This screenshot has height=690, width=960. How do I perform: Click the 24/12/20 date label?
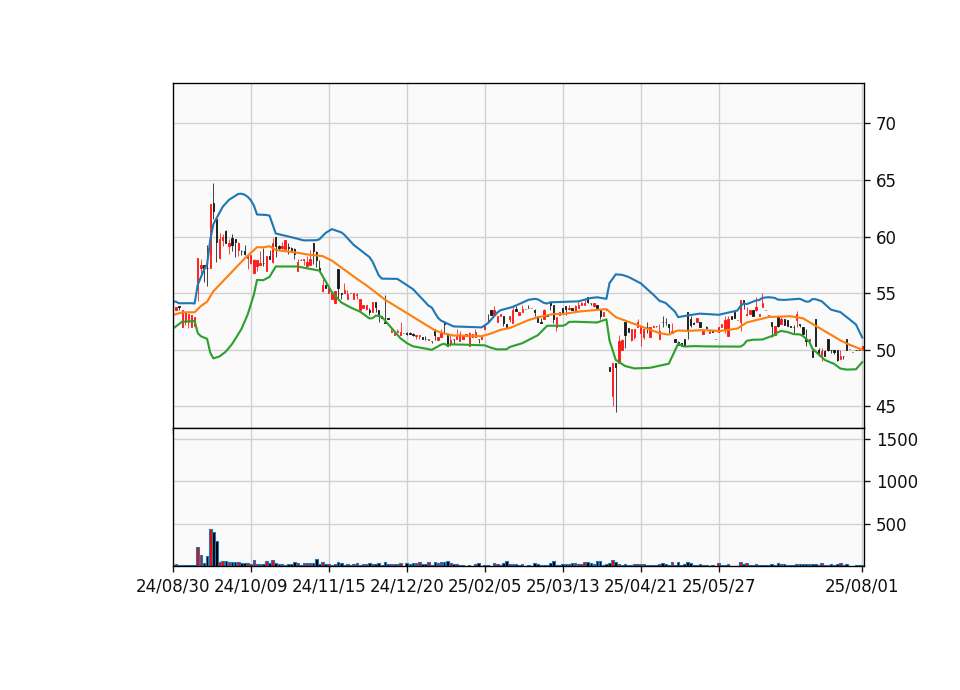[407, 587]
